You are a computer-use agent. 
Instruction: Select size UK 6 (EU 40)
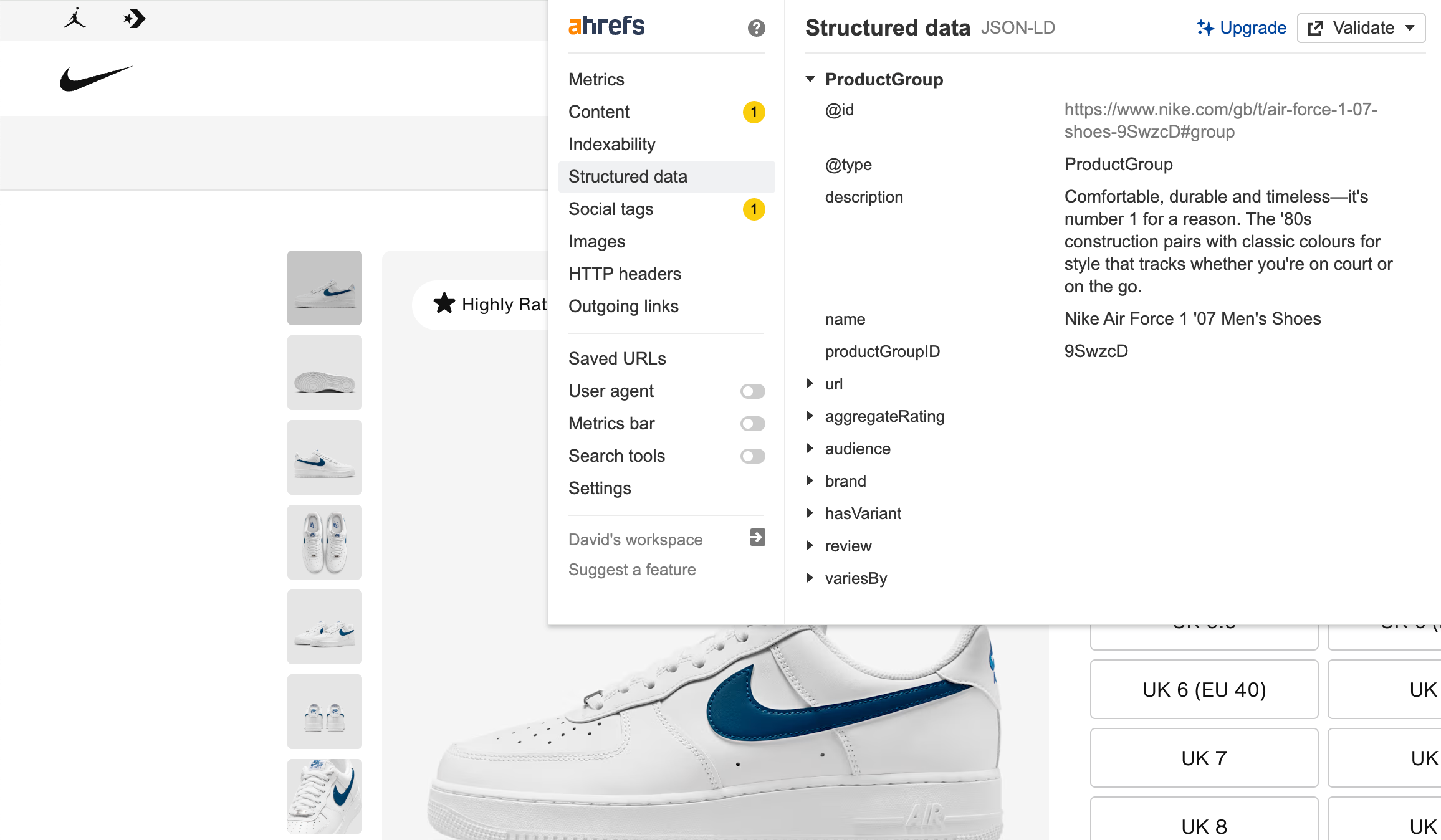tap(1204, 690)
